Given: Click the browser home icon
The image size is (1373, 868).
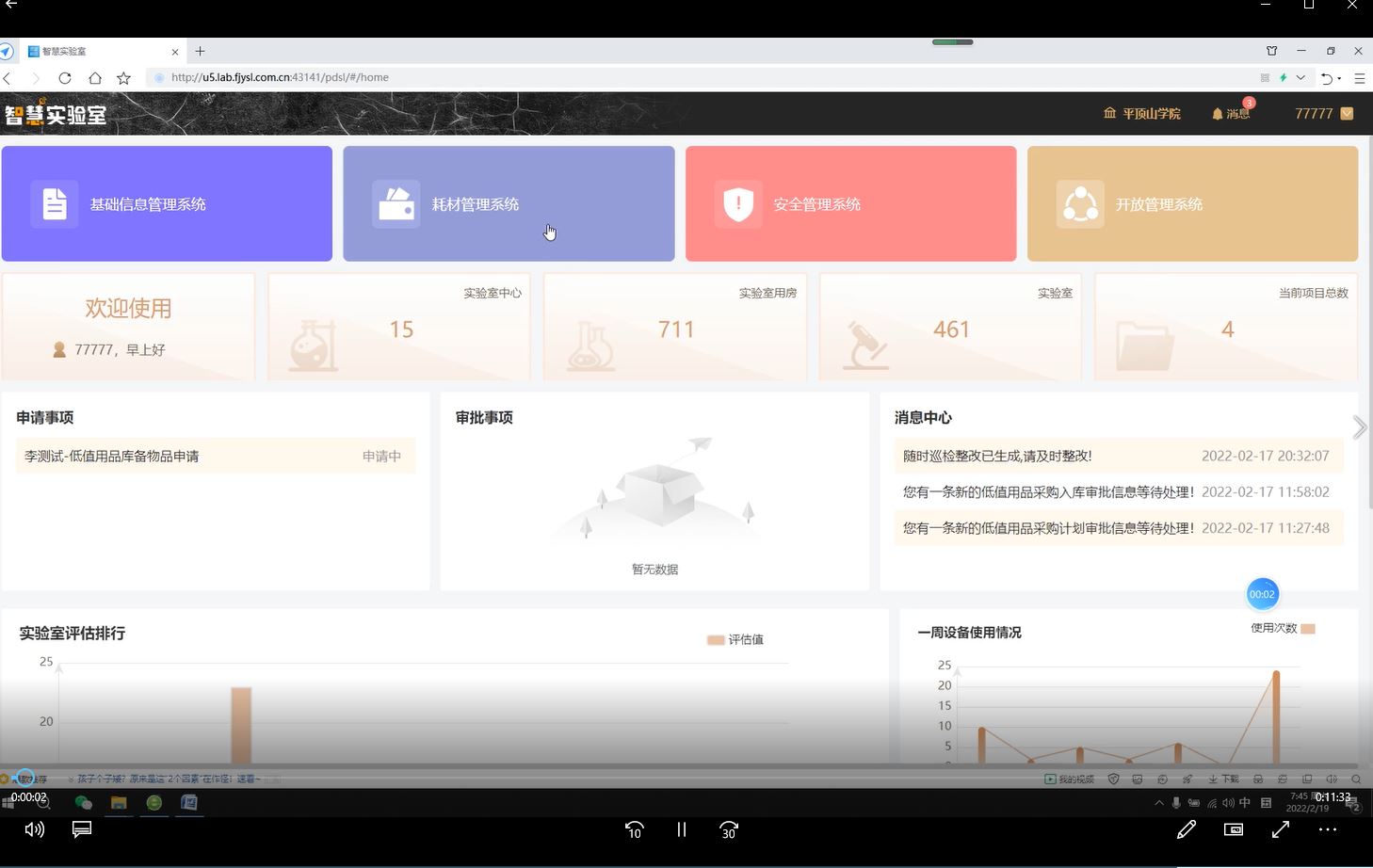Looking at the screenshot, I should tap(95, 78).
